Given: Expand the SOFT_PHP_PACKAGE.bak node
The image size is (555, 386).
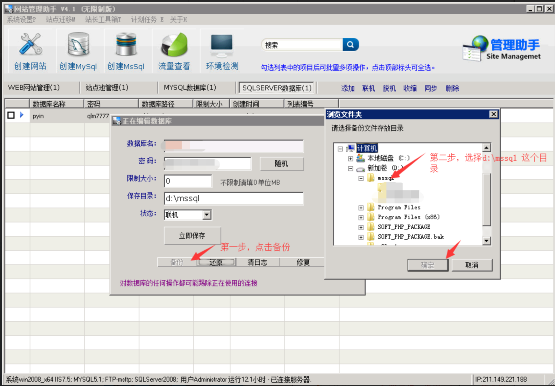Looking at the screenshot, I should 361,237.
